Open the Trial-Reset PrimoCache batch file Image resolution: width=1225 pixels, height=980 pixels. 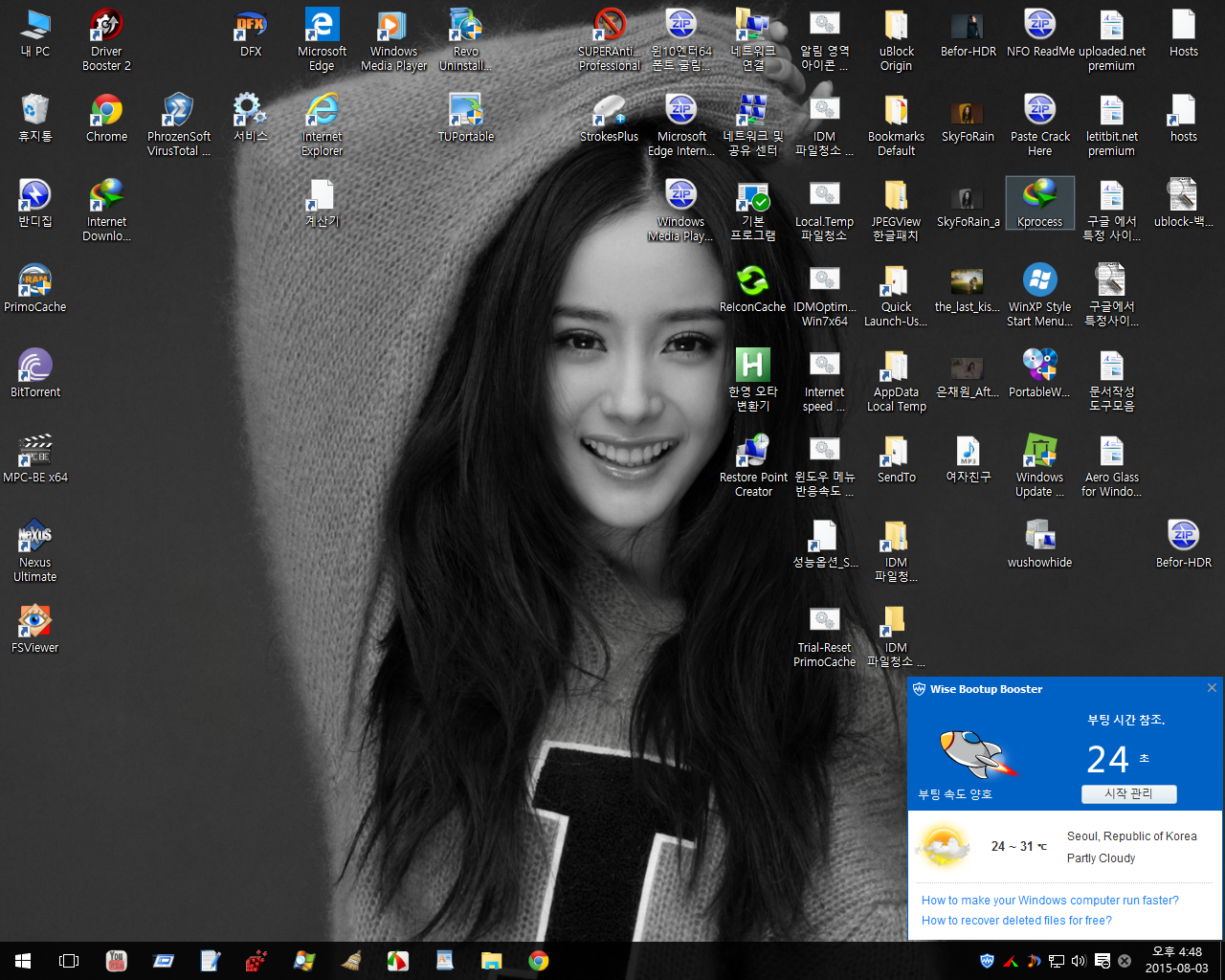click(x=825, y=636)
